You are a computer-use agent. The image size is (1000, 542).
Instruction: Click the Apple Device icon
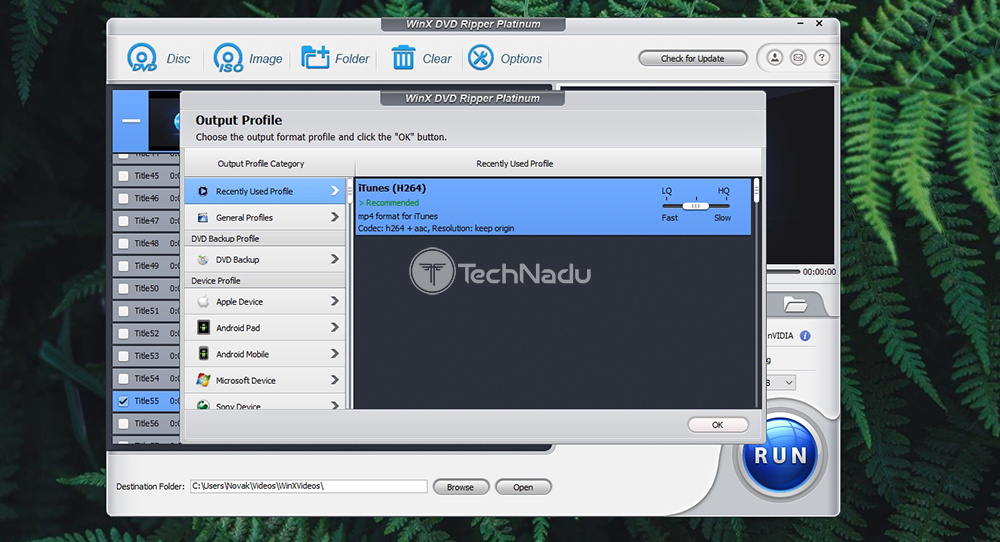pyautogui.click(x=203, y=302)
